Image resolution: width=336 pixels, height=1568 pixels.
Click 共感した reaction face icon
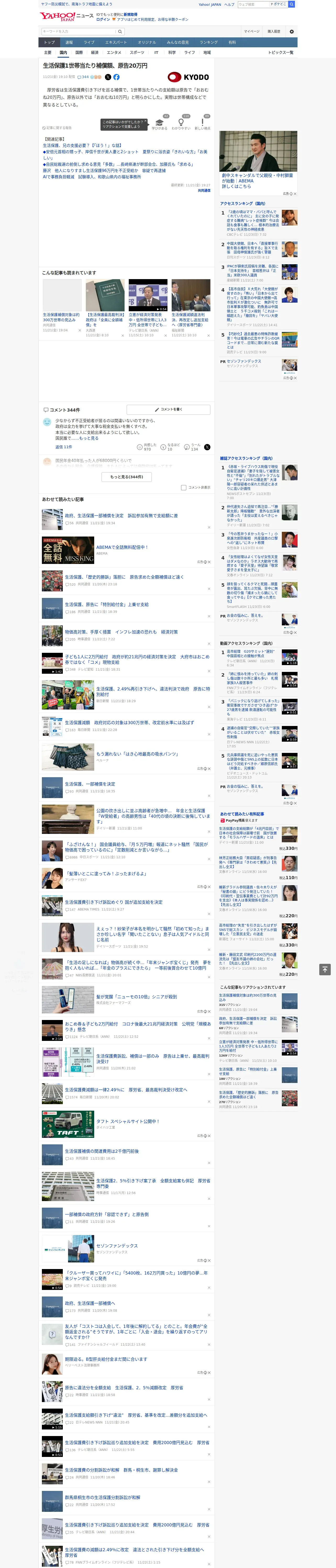tap(140, 447)
